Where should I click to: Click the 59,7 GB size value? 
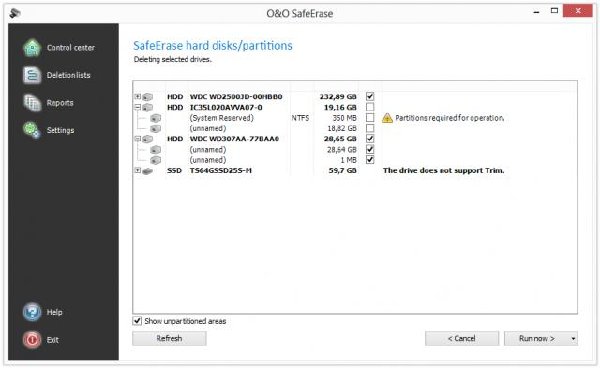(x=342, y=171)
